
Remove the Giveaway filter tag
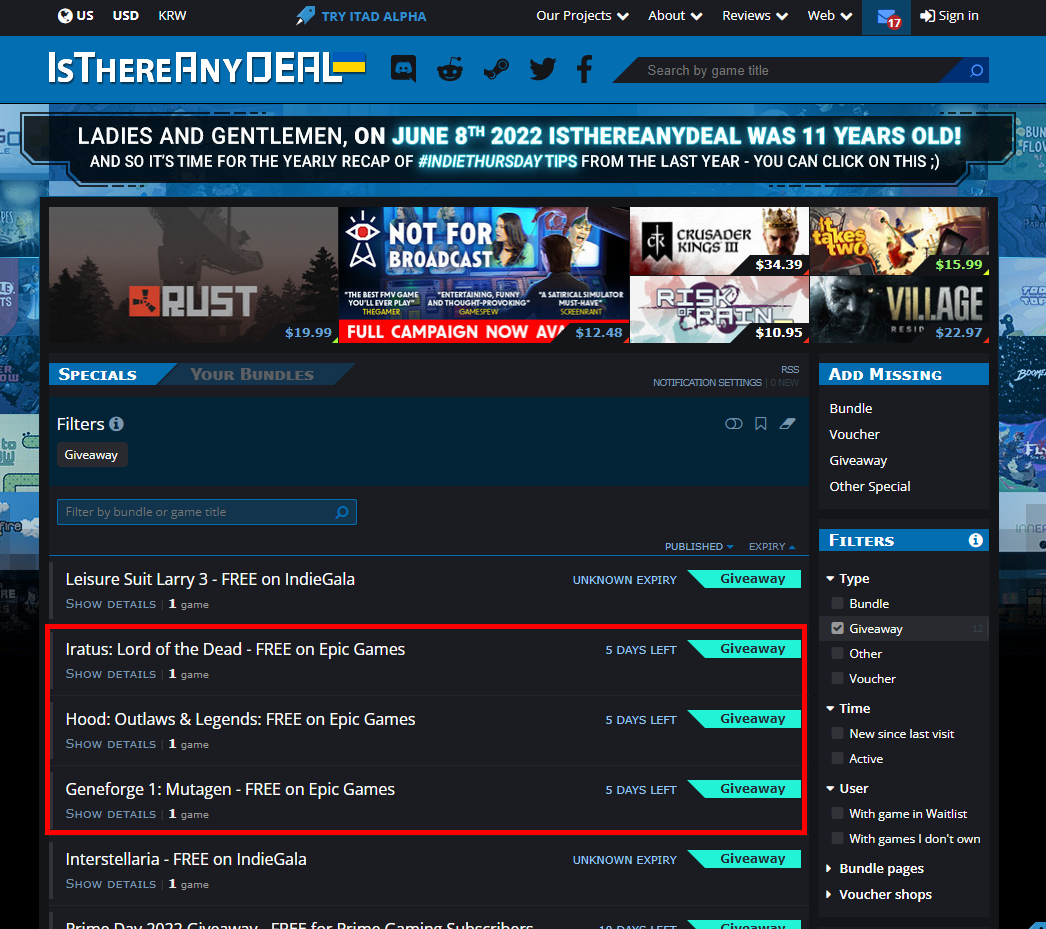click(91, 455)
